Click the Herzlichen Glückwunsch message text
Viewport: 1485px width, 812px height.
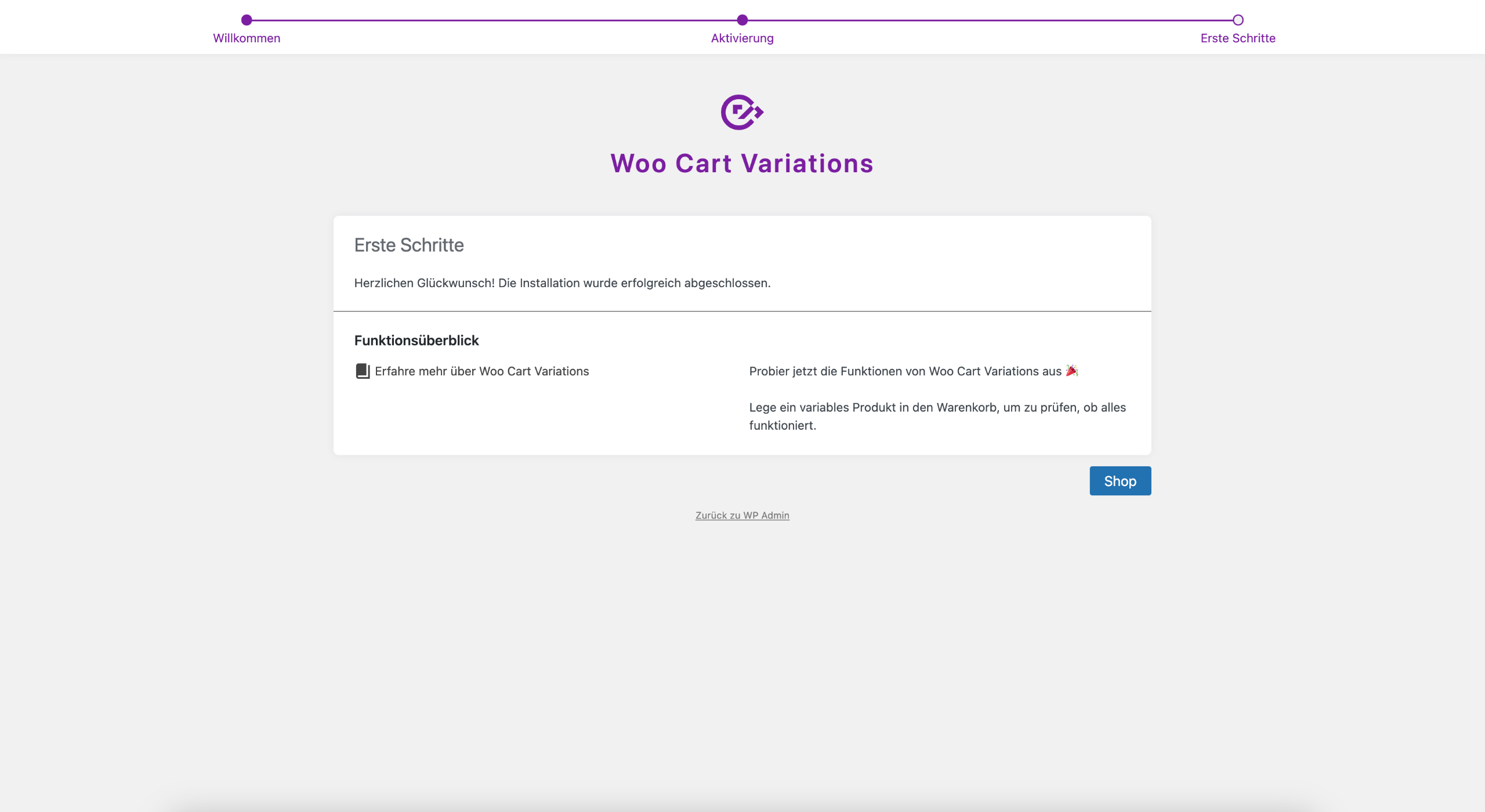(x=562, y=283)
